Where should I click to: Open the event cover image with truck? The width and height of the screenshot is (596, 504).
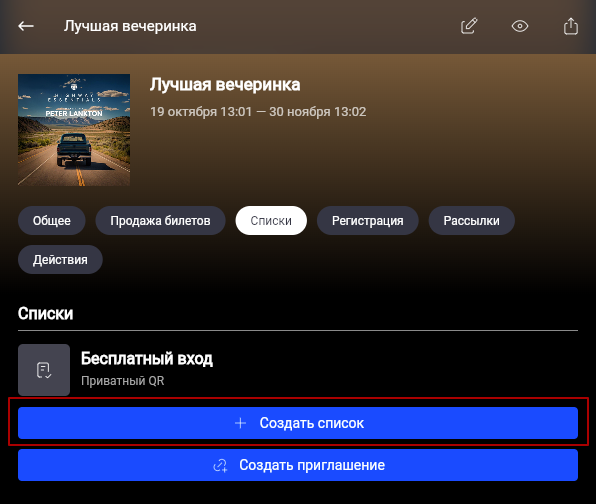pos(74,130)
